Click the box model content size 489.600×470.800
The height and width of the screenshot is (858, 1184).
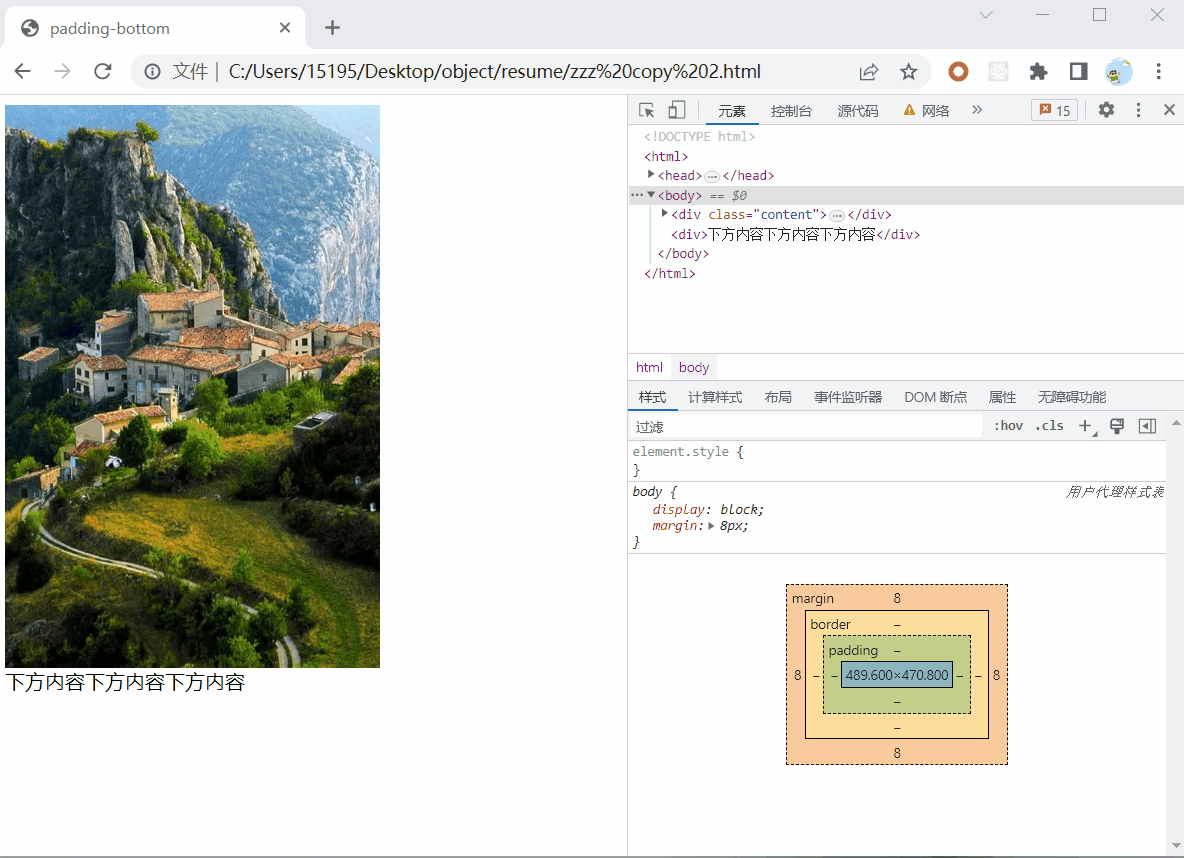pos(897,675)
